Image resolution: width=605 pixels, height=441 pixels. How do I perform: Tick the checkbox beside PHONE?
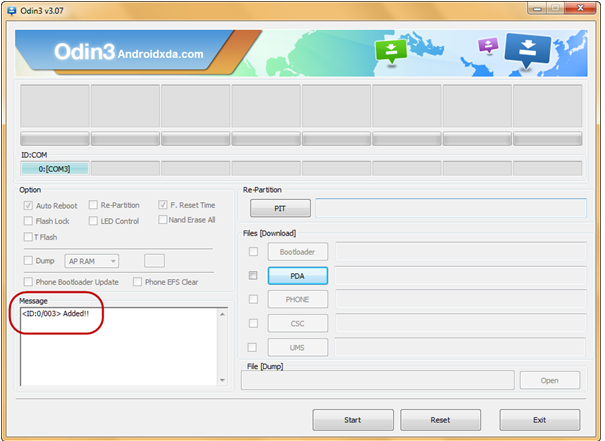coord(253,299)
